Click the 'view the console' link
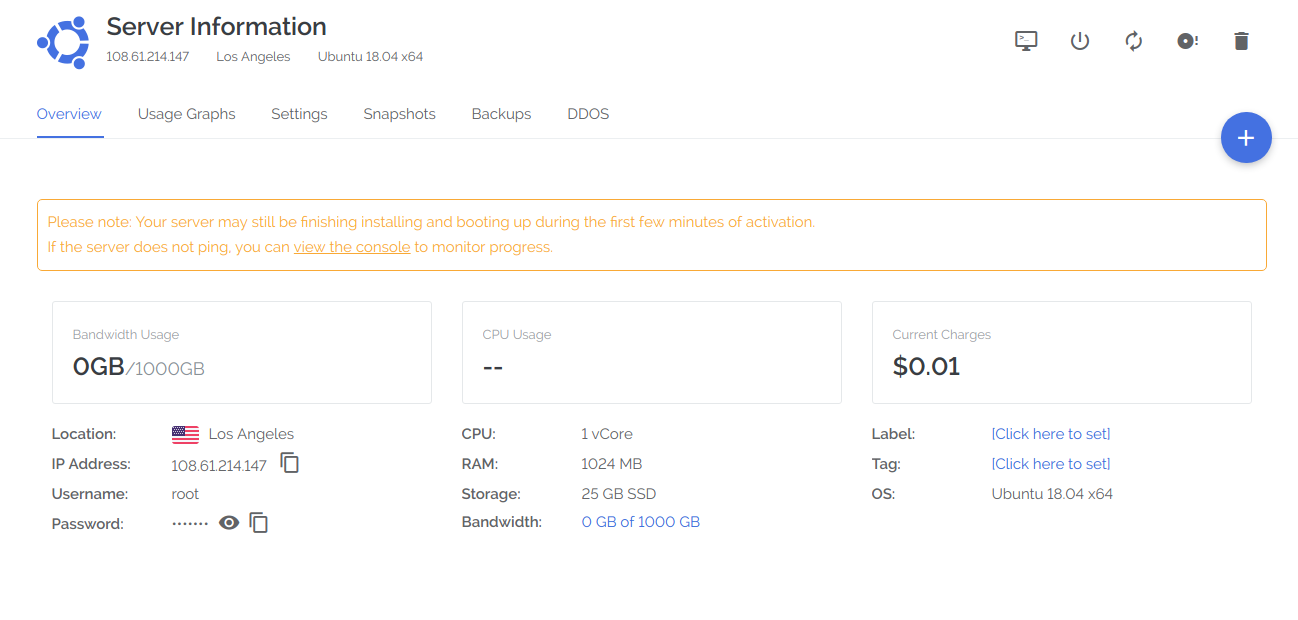Image resolution: width=1298 pixels, height=620 pixels. tap(352, 247)
